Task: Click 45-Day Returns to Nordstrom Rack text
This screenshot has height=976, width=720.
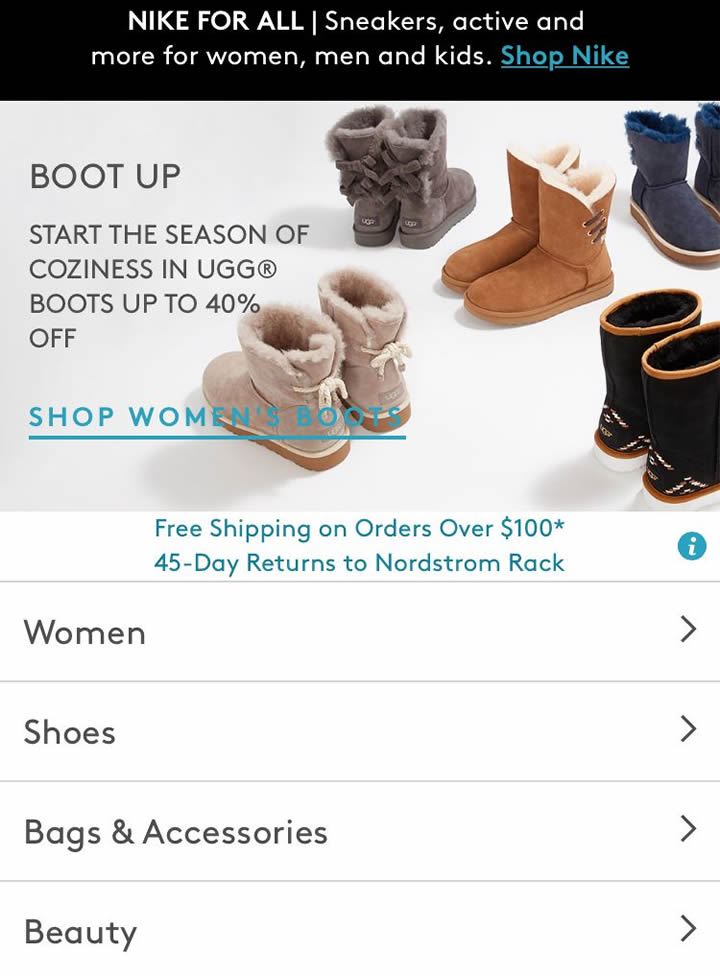Action: (x=359, y=563)
